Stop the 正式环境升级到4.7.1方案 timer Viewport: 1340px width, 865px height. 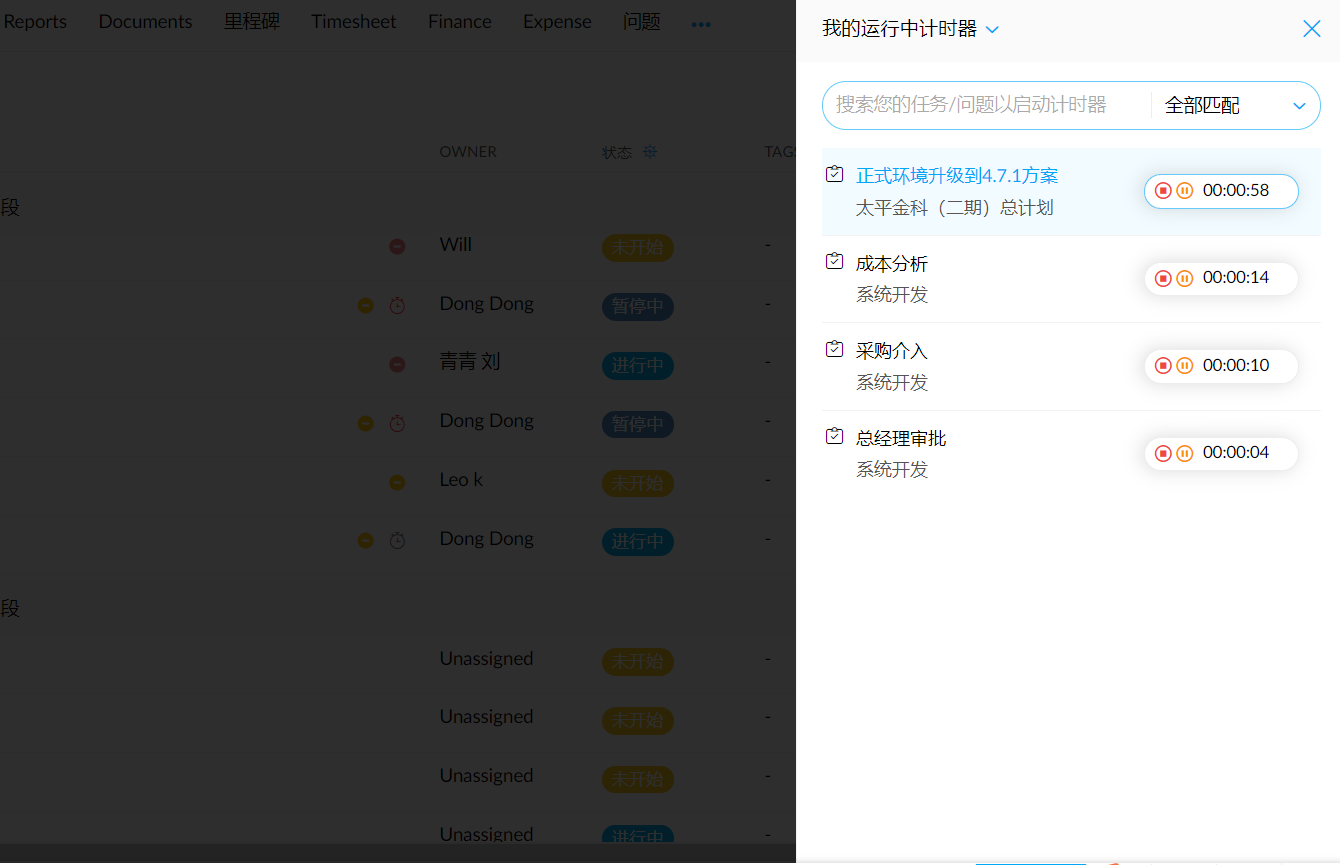pos(1163,191)
